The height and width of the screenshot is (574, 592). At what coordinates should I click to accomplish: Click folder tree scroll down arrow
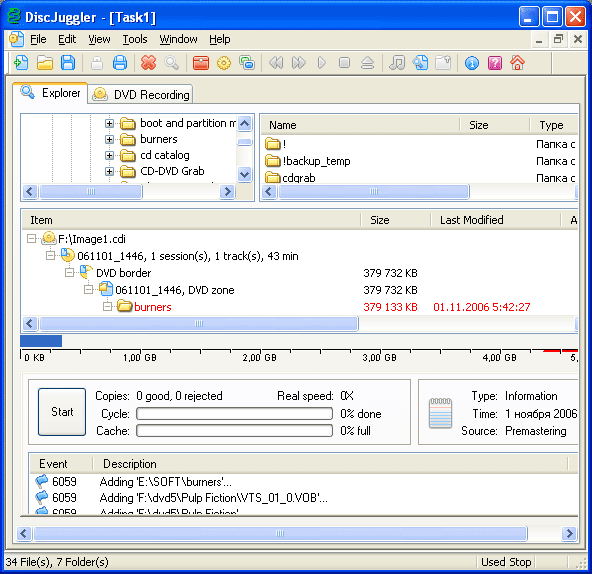[245, 174]
